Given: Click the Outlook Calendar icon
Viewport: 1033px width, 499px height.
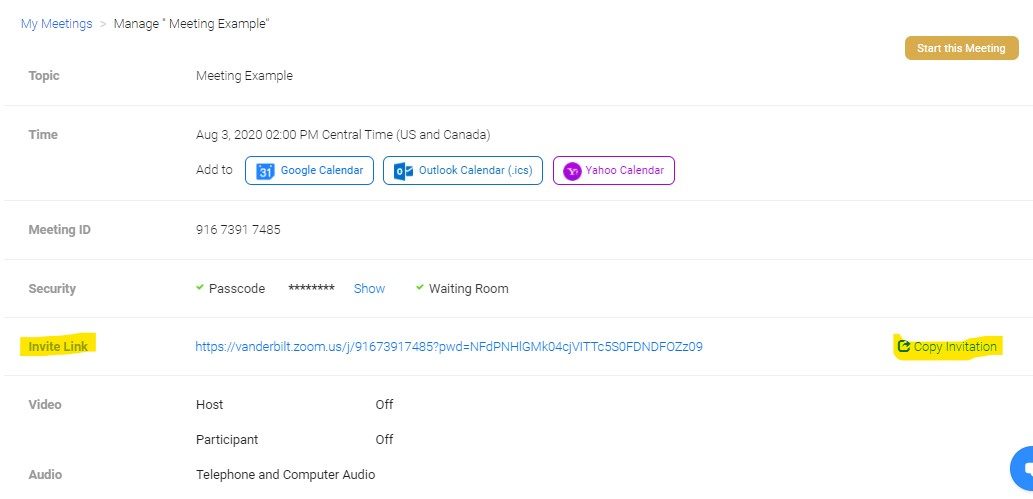Looking at the screenshot, I should [x=404, y=171].
